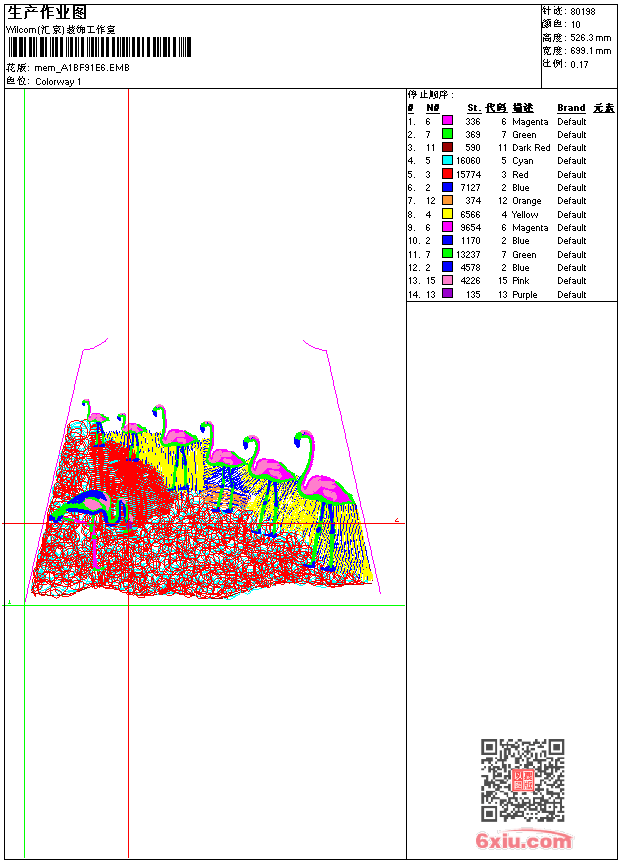Click the Colorway 1 label

58,82
